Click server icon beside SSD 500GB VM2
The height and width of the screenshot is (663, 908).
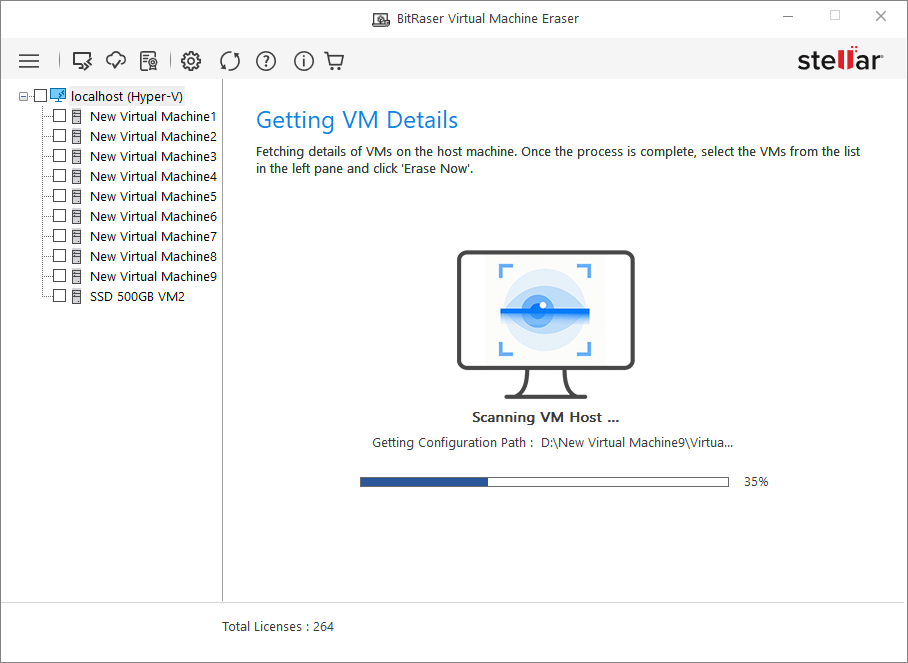coord(76,296)
